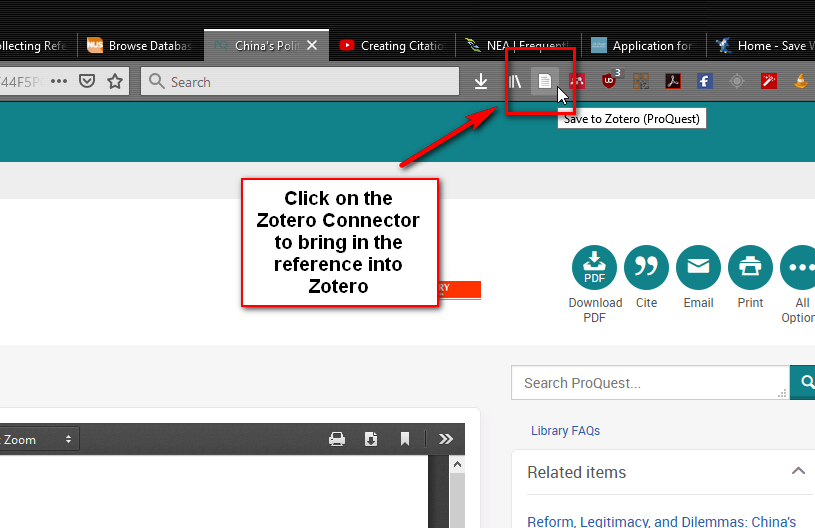
Task: Switch to Application for tab
Action: tap(644, 46)
